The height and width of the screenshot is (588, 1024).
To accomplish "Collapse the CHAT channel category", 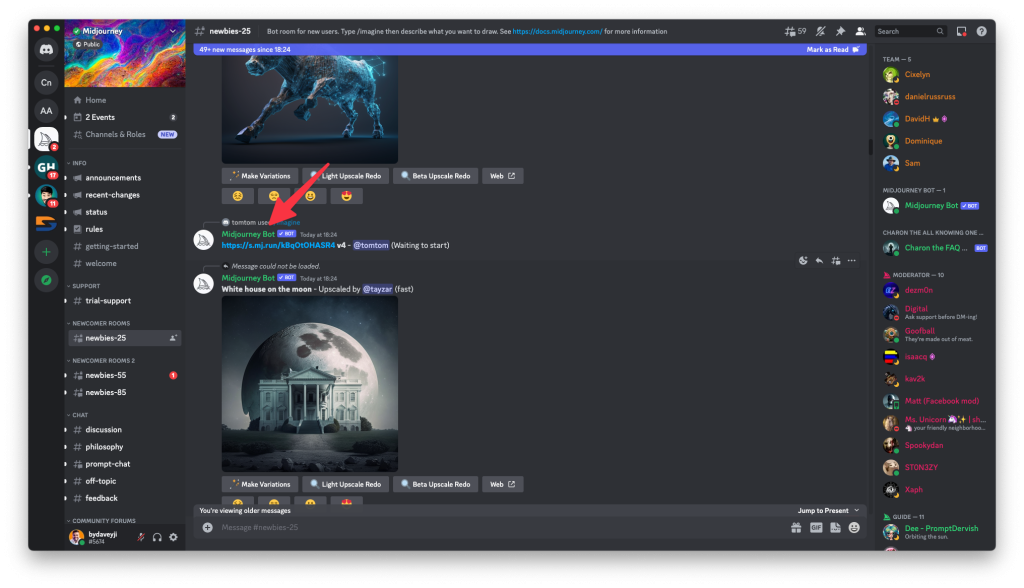I will pos(78,415).
